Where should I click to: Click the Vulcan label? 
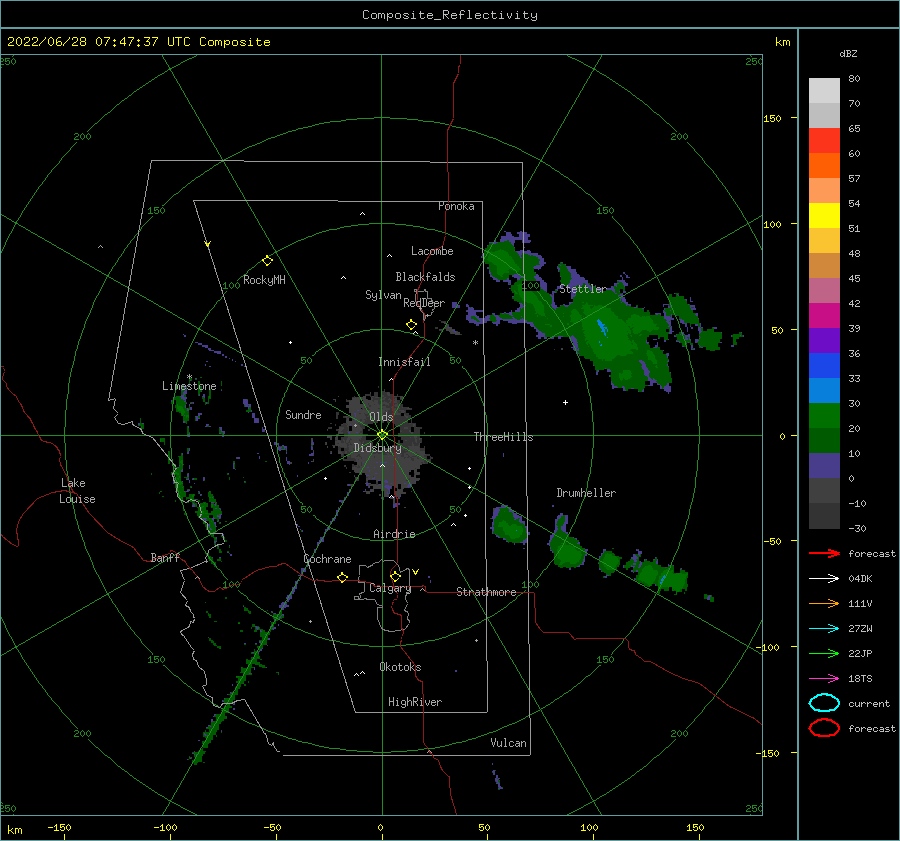[509, 743]
